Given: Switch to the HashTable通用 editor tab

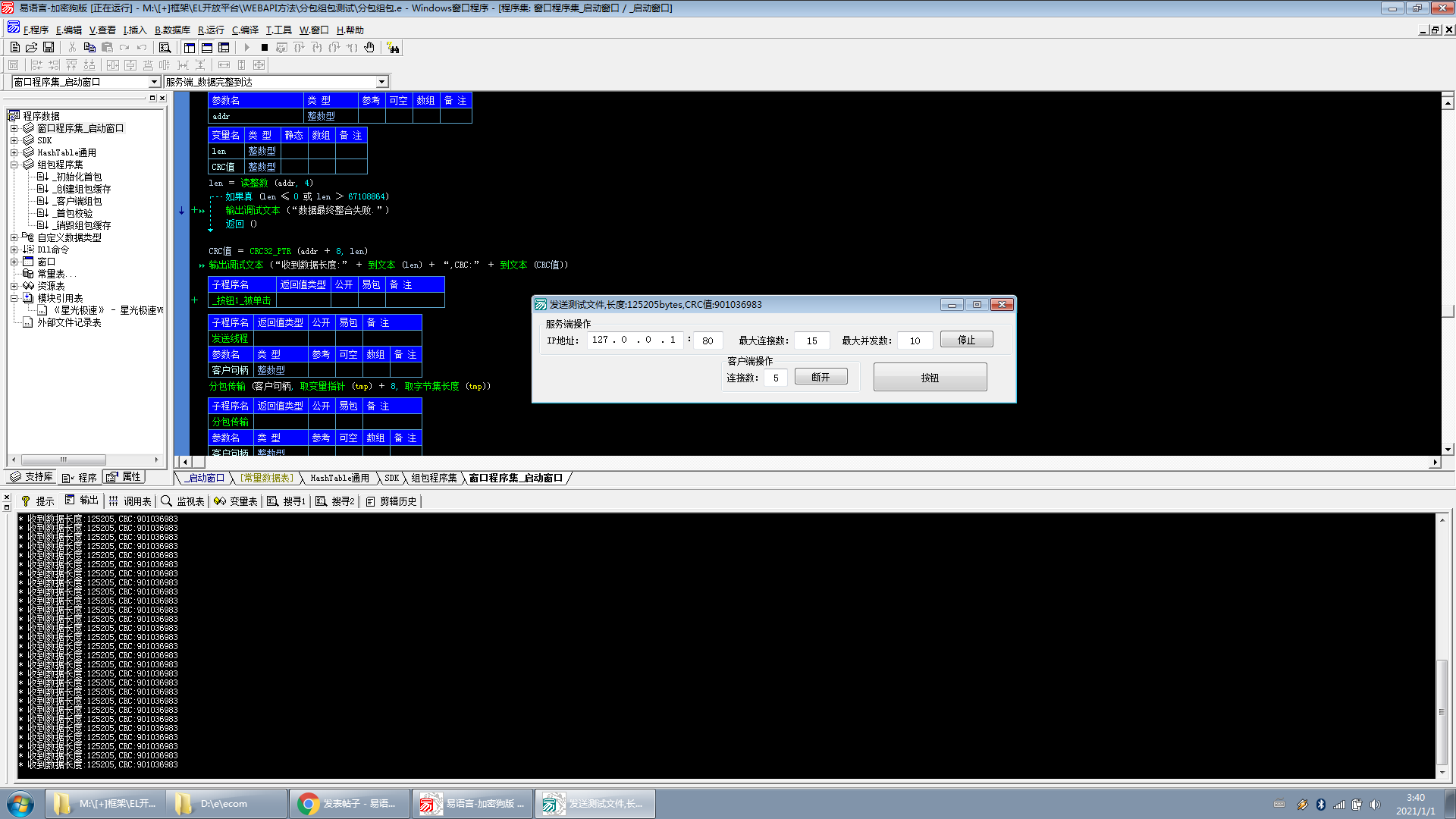Looking at the screenshot, I should pyautogui.click(x=340, y=478).
